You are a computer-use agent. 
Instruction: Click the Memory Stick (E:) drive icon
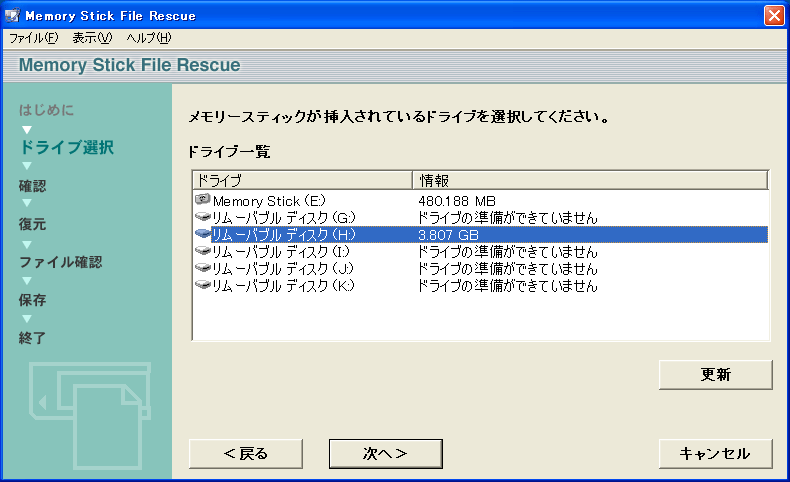203,199
